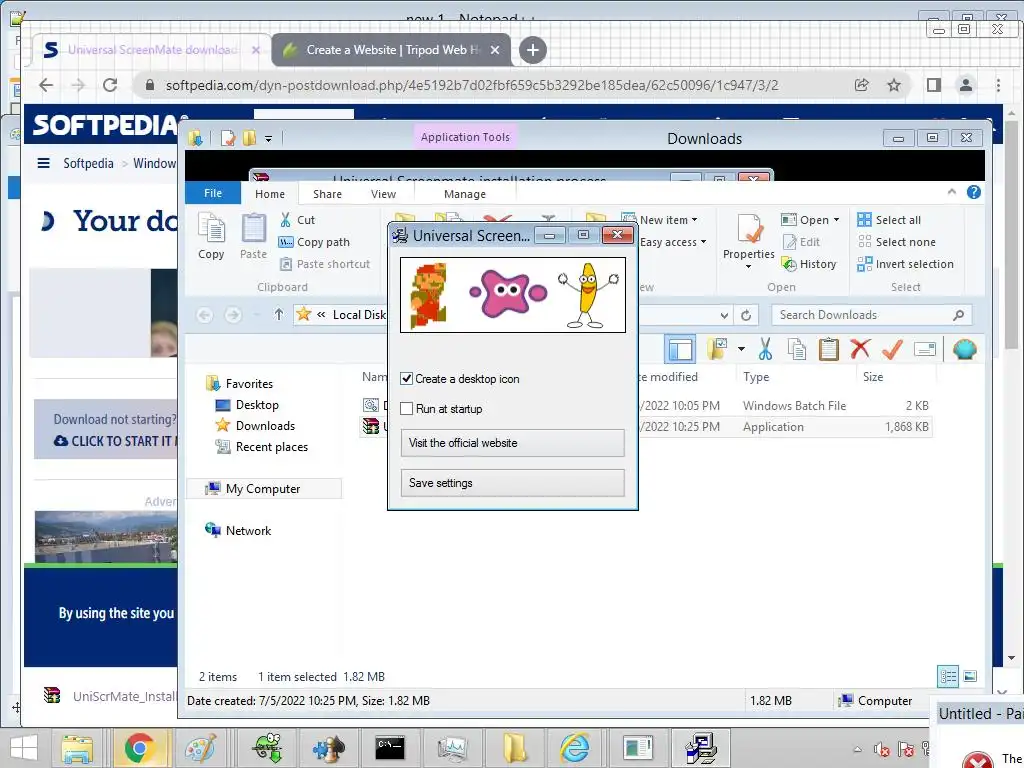The height and width of the screenshot is (768, 1024).
Task: Switch to the Share ribbon tab
Action: tap(327, 194)
